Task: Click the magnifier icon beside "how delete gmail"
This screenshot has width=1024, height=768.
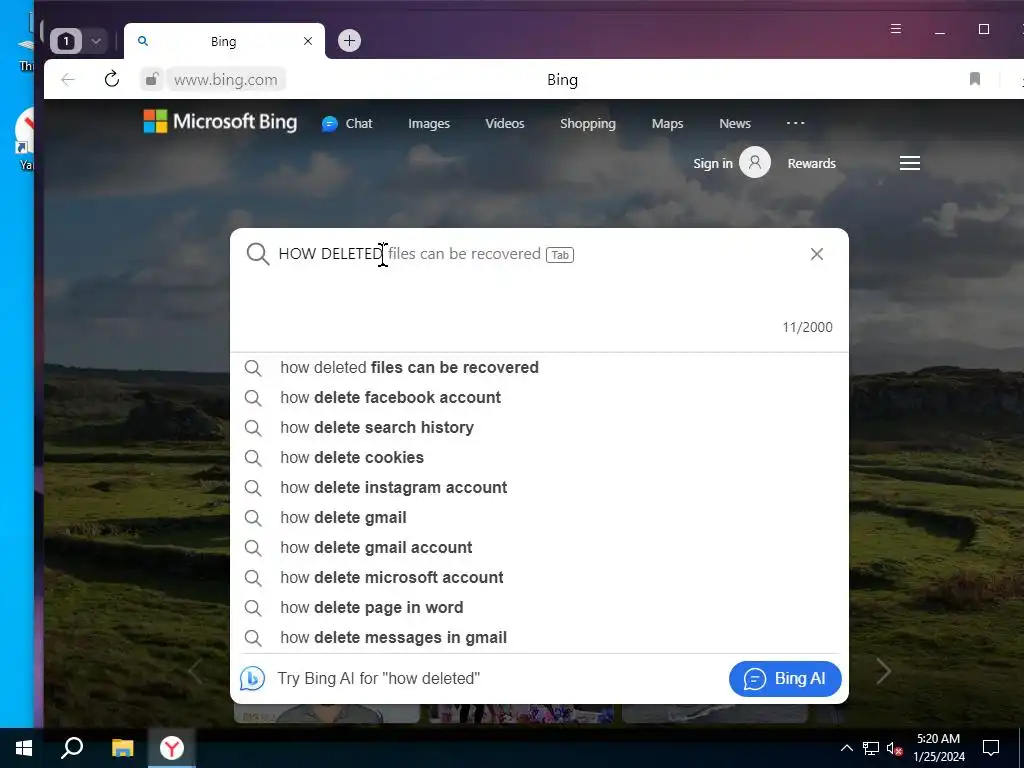Action: pos(253,518)
